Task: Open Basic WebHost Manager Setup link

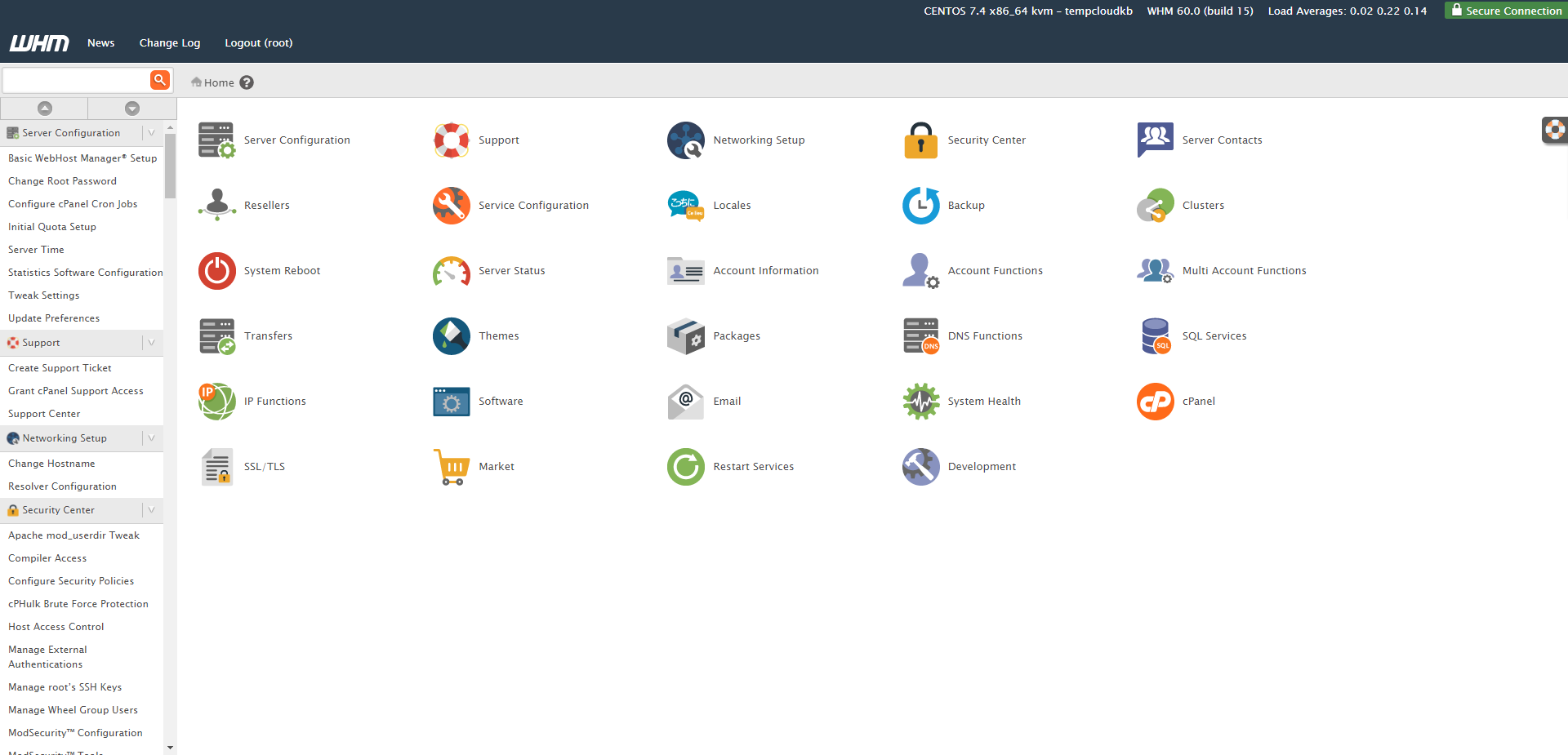Action: tap(82, 158)
